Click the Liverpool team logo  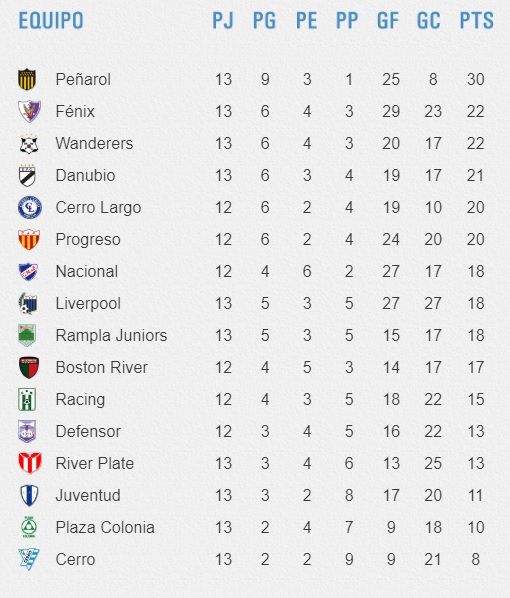click(x=28, y=304)
